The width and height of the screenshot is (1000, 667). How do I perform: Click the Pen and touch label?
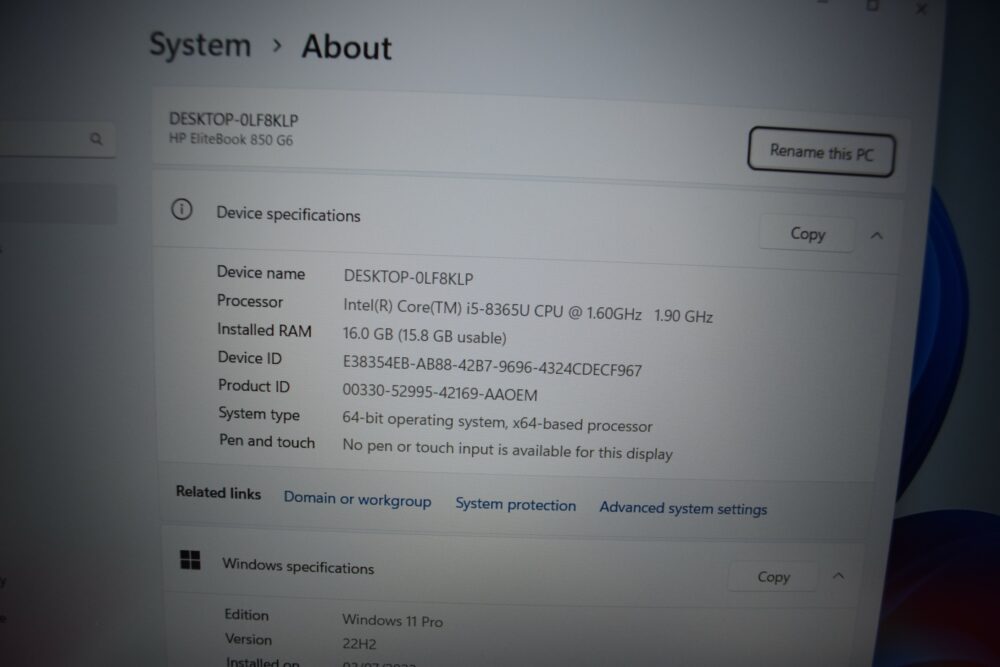pyautogui.click(x=267, y=441)
